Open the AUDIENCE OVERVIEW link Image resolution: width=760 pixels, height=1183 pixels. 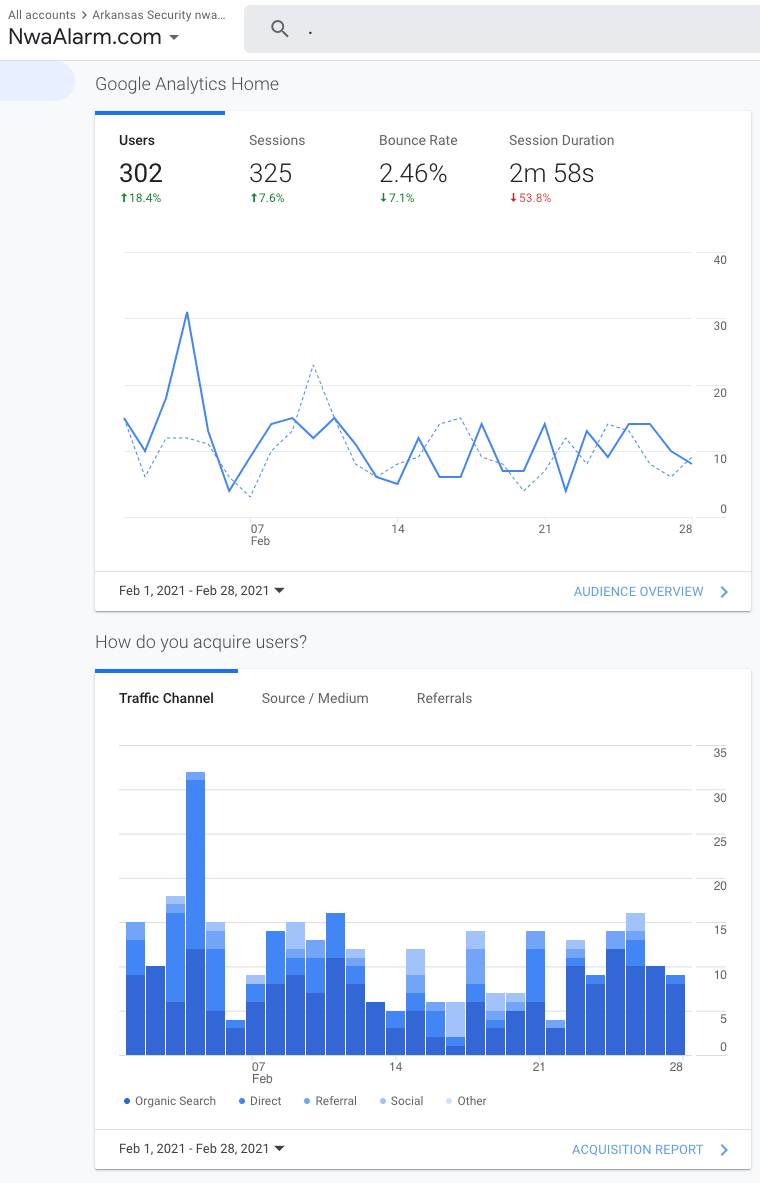tap(638, 592)
